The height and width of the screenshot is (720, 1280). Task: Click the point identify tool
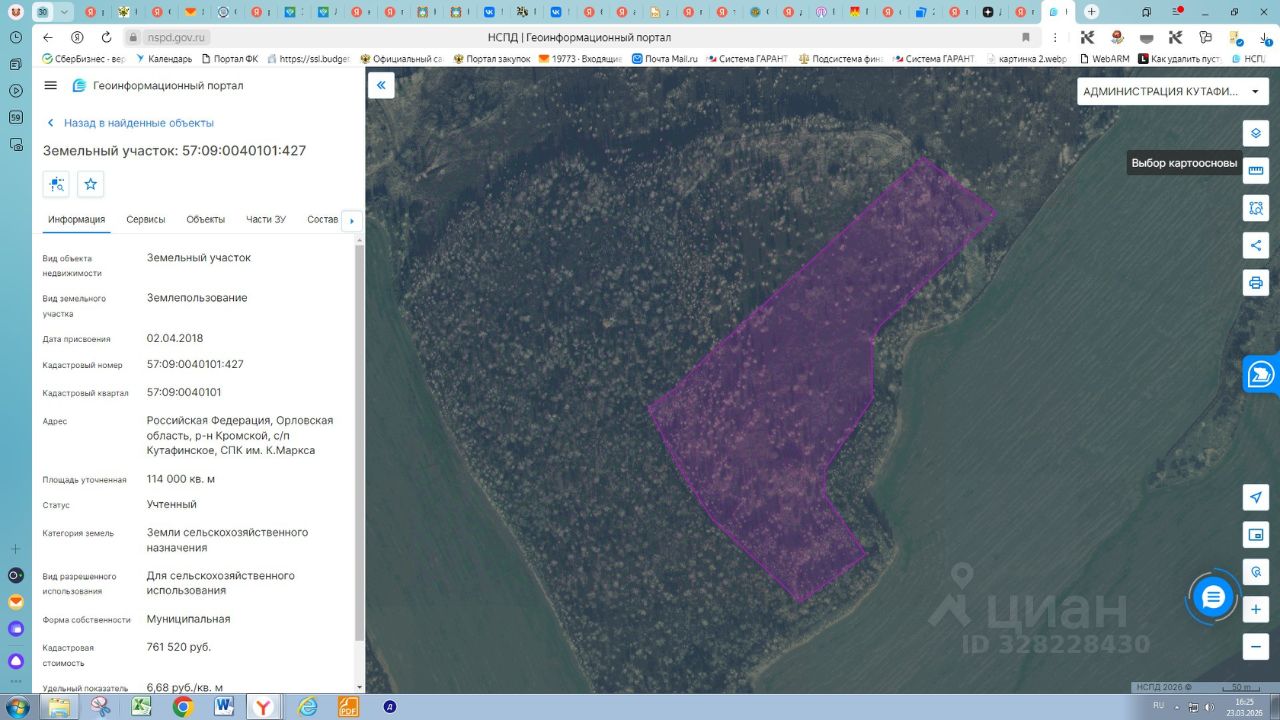pos(1256,572)
